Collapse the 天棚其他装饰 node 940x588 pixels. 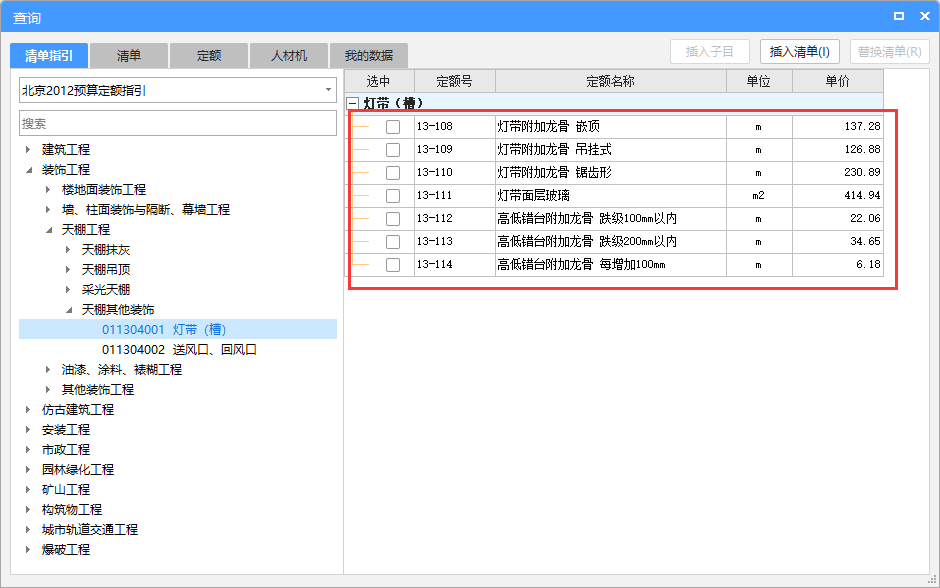(x=68, y=310)
